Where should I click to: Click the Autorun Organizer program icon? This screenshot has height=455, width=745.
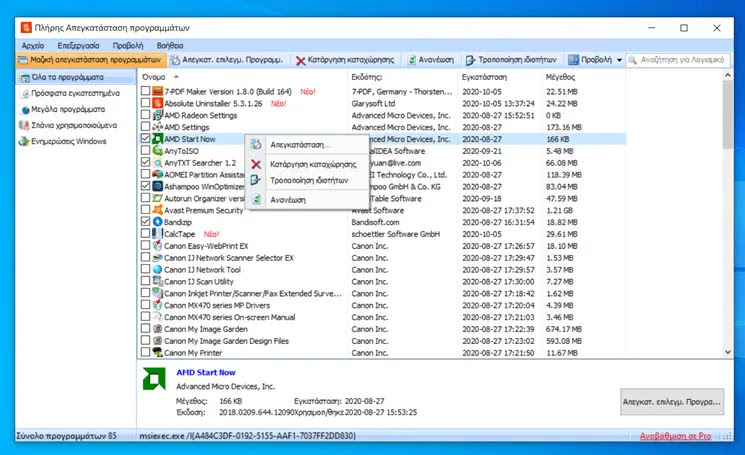point(158,198)
